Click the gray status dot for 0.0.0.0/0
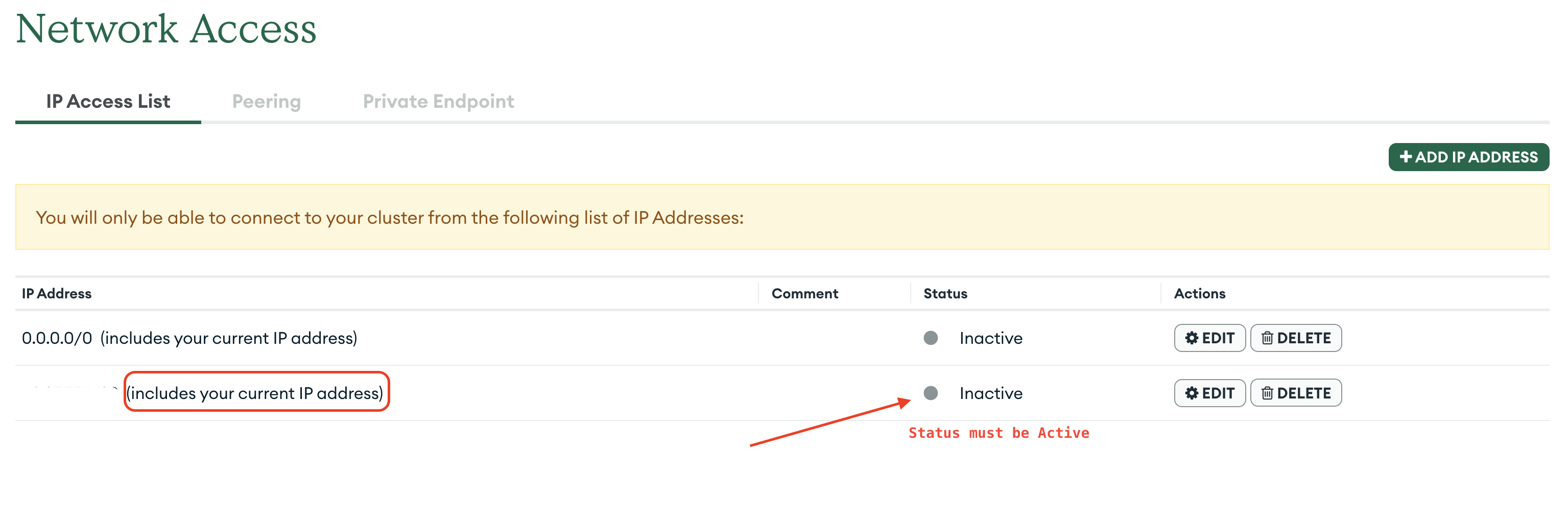This screenshot has width=1568, height=517. (x=930, y=338)
